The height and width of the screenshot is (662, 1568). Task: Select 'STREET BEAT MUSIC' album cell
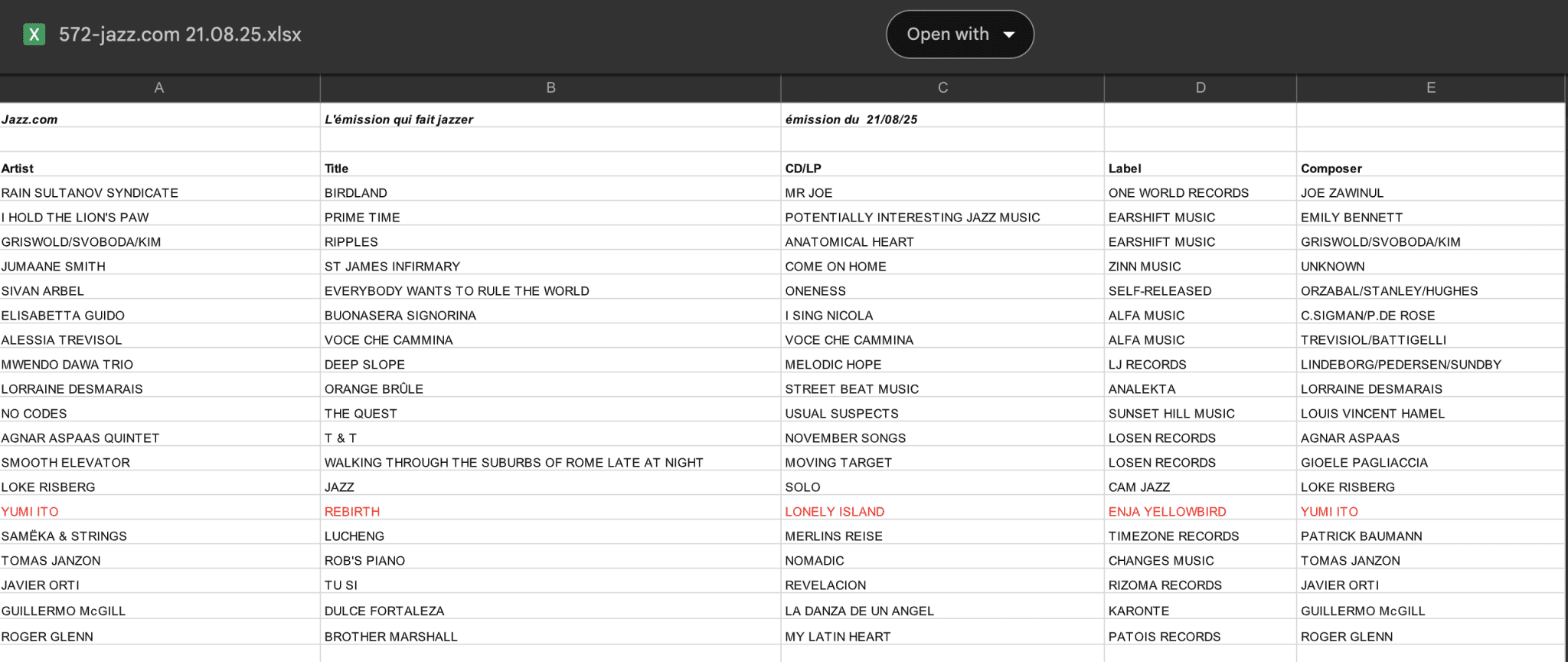[x=942, y=385]
